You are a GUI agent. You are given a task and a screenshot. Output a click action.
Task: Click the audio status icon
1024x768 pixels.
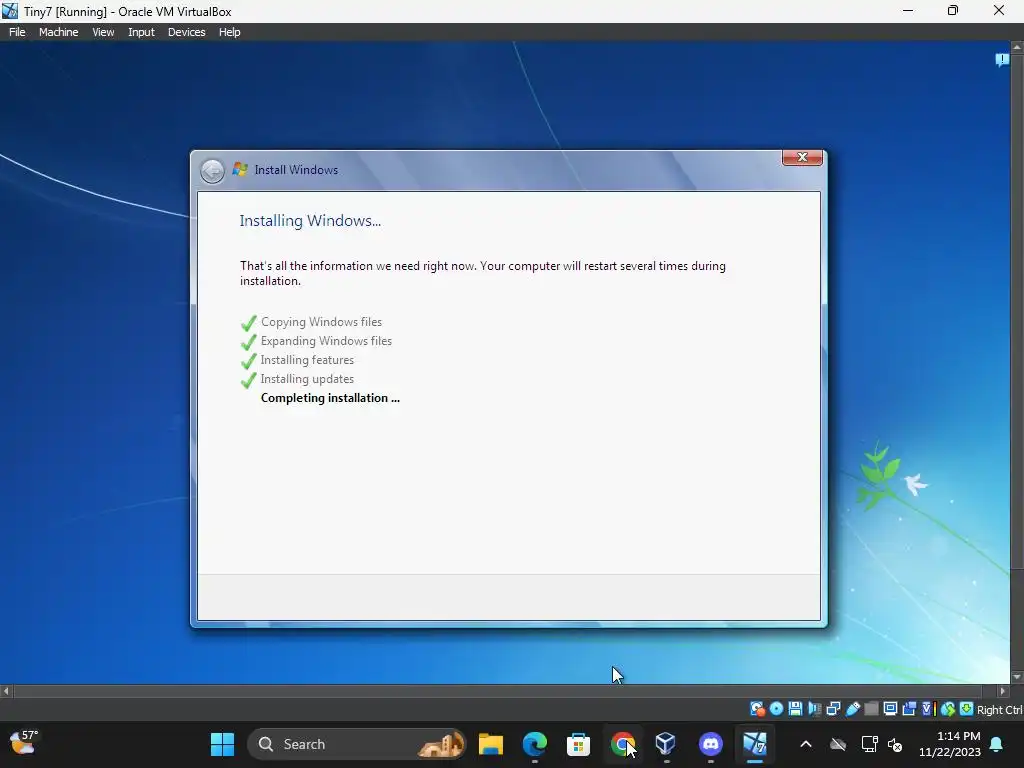[x=814, y=709]
